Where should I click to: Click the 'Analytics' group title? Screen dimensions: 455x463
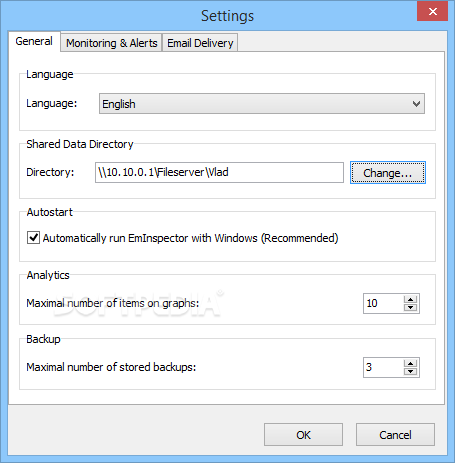tap(48, 275)
